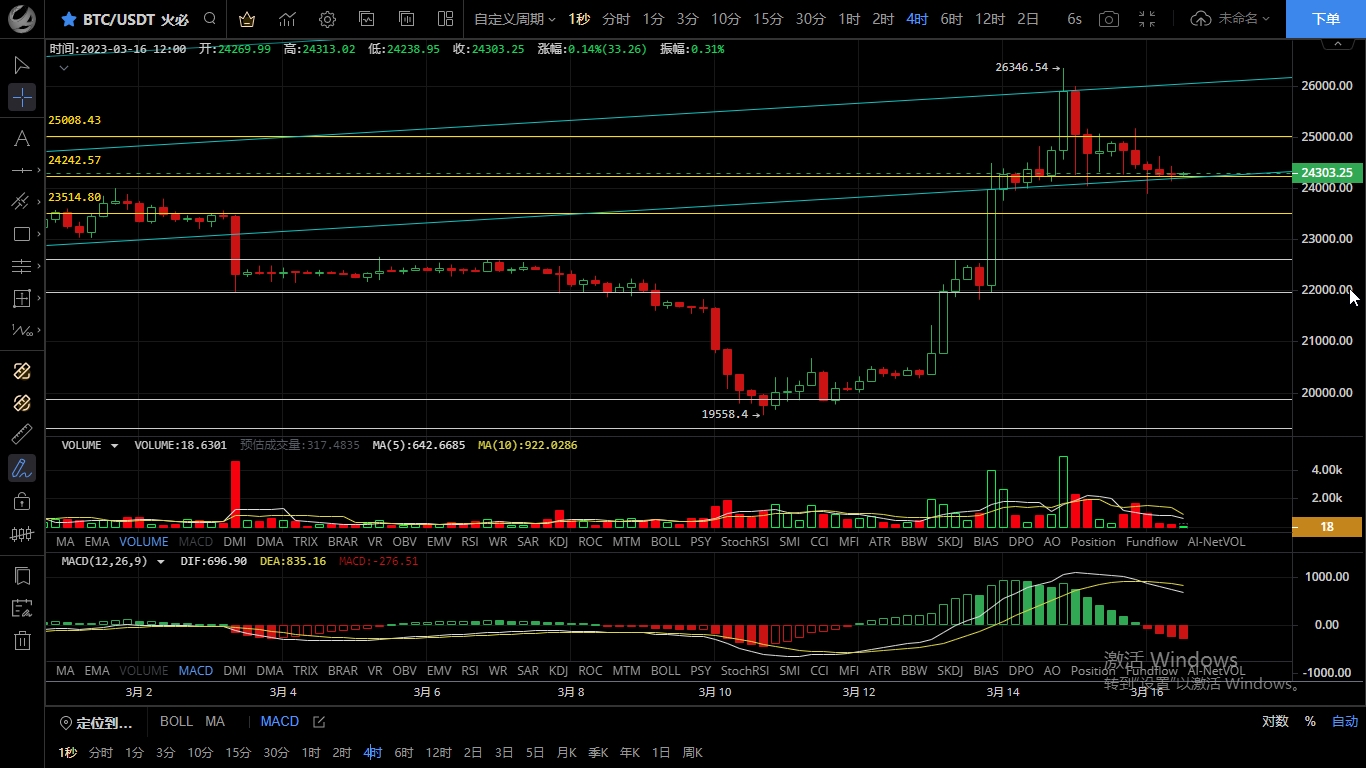Viewport: 1366px width, 768px height.
Task: Toggle logarithmic scale 对数
Action: click(1274, 721)
